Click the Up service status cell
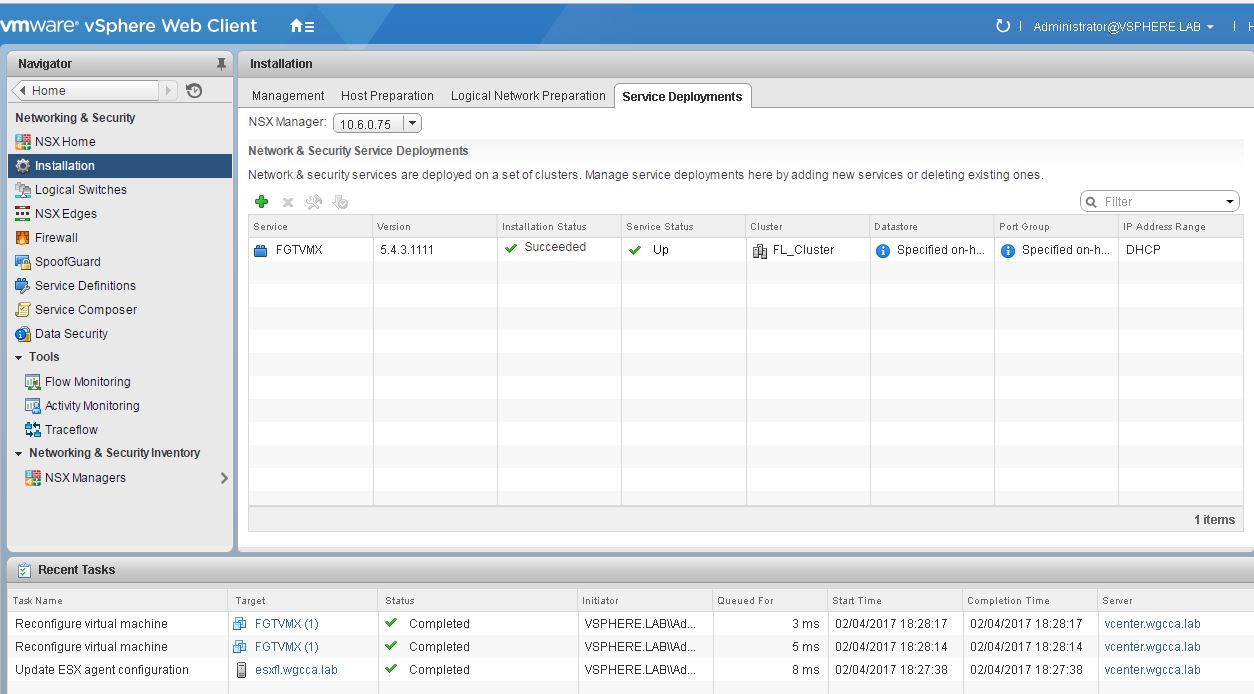Image resolution: width=1254 pixels, height=694 pixels. 683,250
